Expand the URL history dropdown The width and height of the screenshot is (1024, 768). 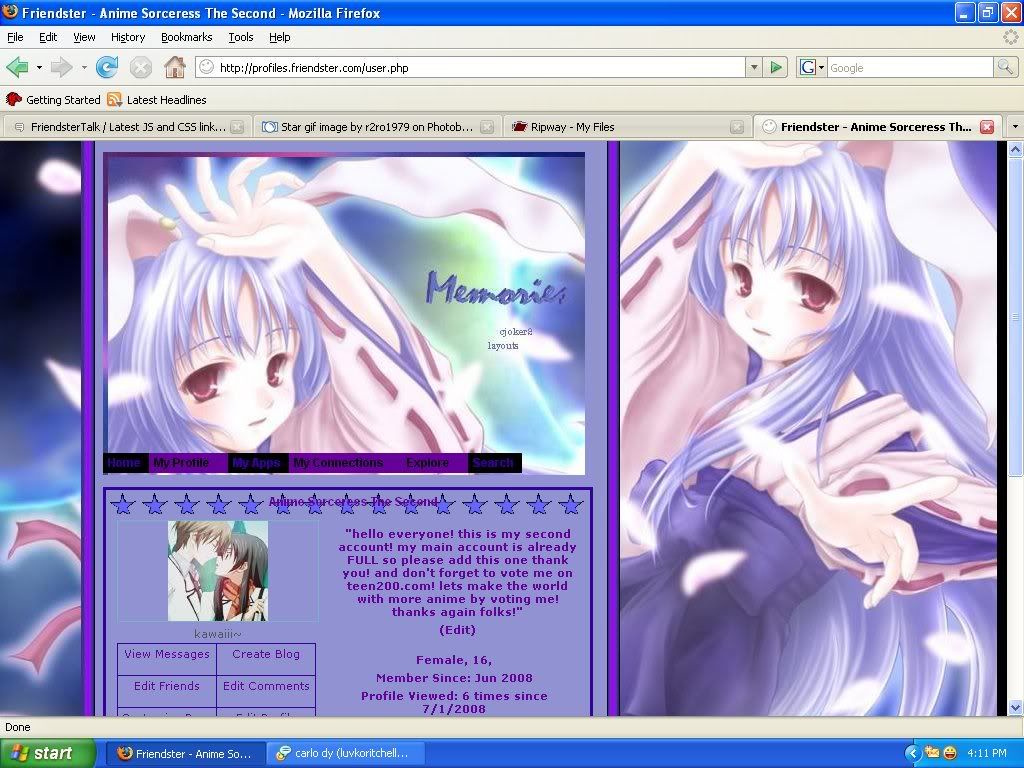click(x=754, y=68)
